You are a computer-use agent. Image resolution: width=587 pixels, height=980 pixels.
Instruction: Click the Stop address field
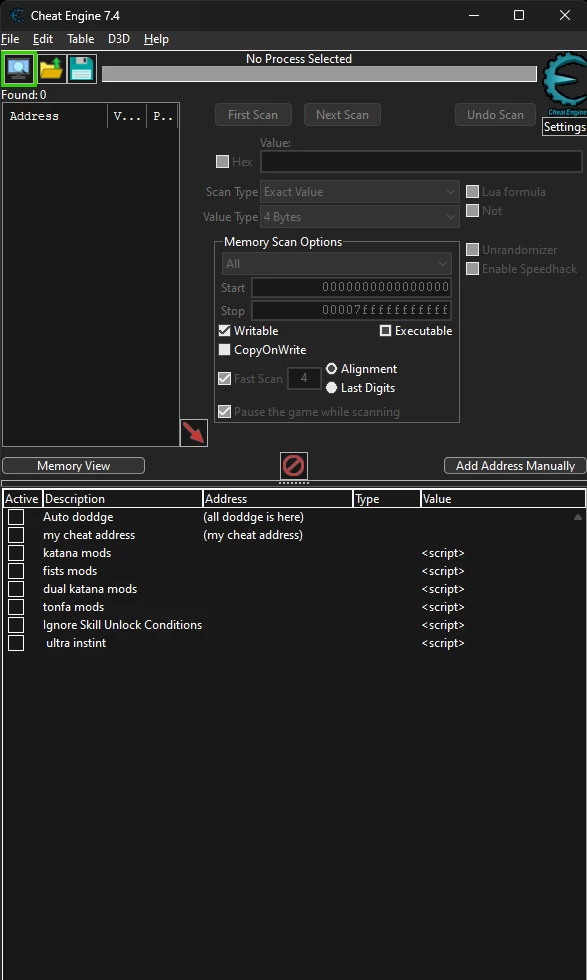click(351, 310)
